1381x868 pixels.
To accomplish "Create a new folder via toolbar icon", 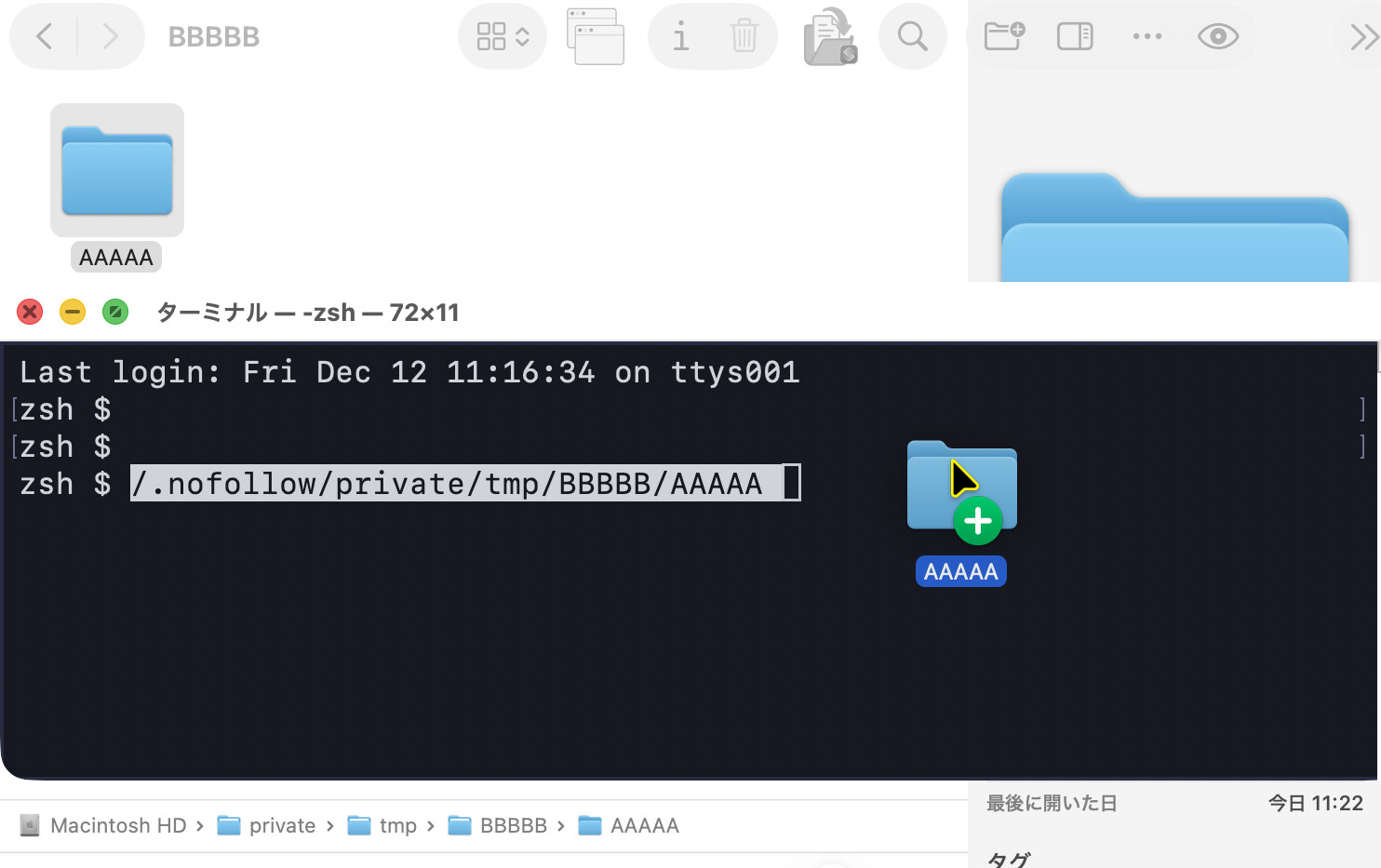I will click(x=1004, y=36).
